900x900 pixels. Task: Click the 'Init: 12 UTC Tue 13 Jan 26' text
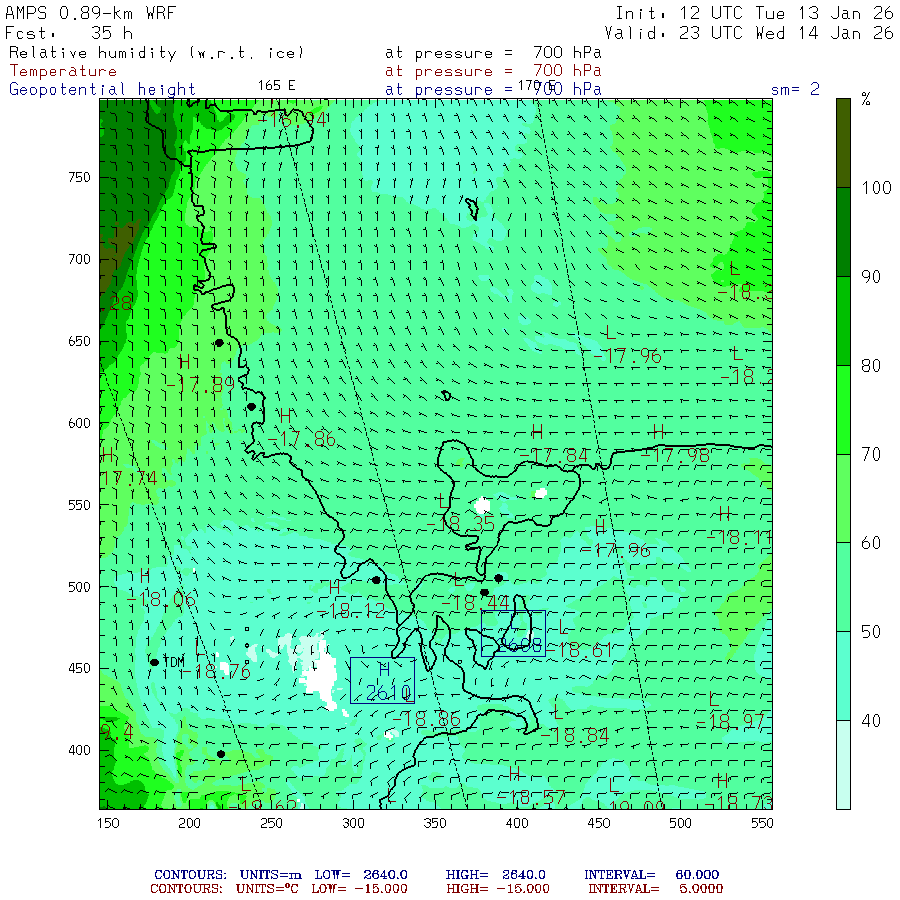[x=754, y=13]
